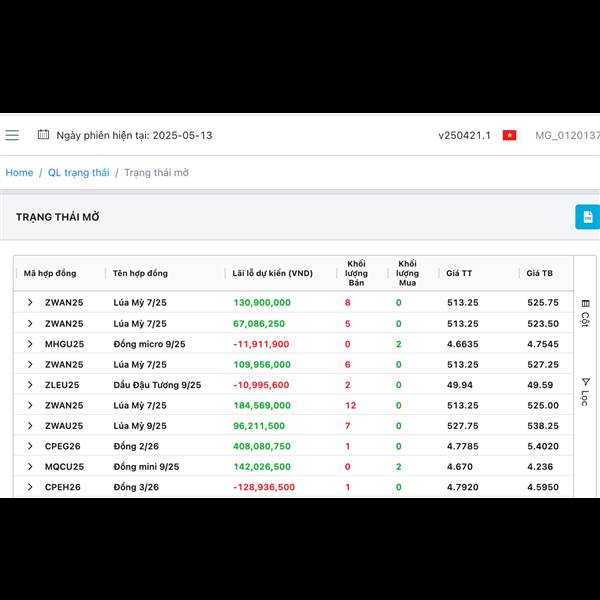Click loss value -128,936,500
The height and width of the screenshot is (600, 600).
(264, 487)
